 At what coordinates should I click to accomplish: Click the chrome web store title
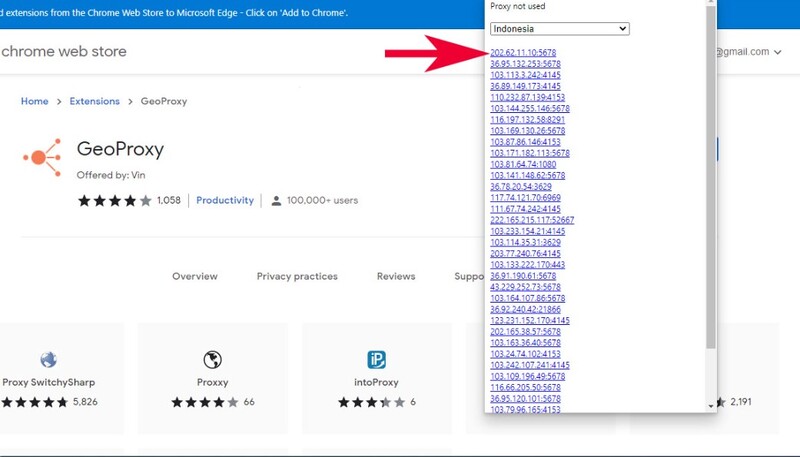click(64, 52)
